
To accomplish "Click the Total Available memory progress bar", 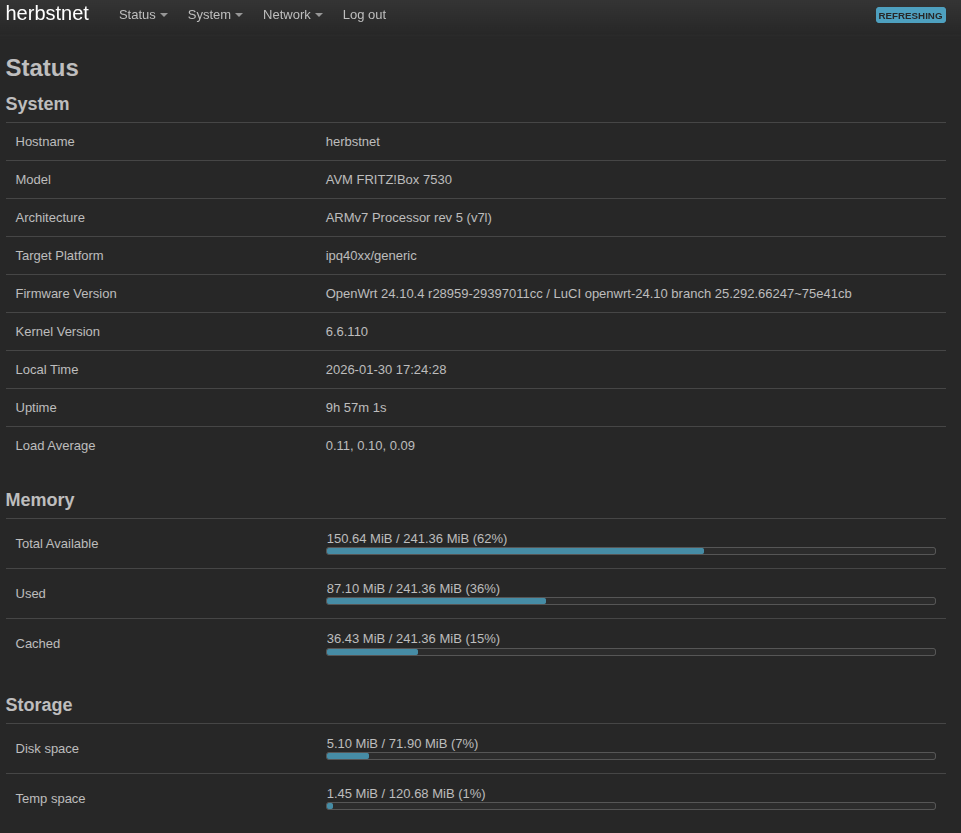I will pyautogui.click(x=630, y=551).
